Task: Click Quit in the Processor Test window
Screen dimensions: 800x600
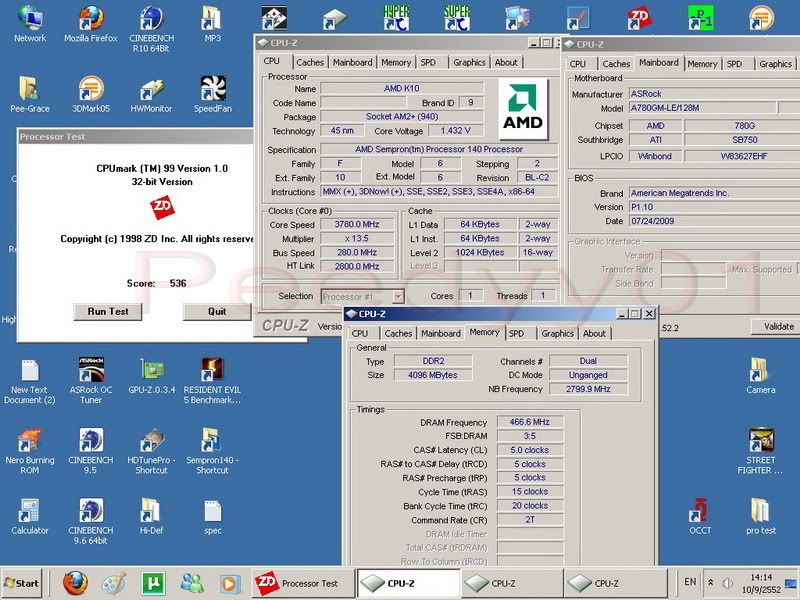Action: coord(217,311)
